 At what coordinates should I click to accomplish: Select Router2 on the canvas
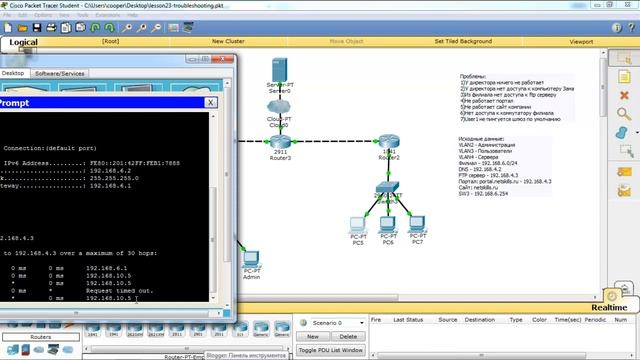point(389,142)
